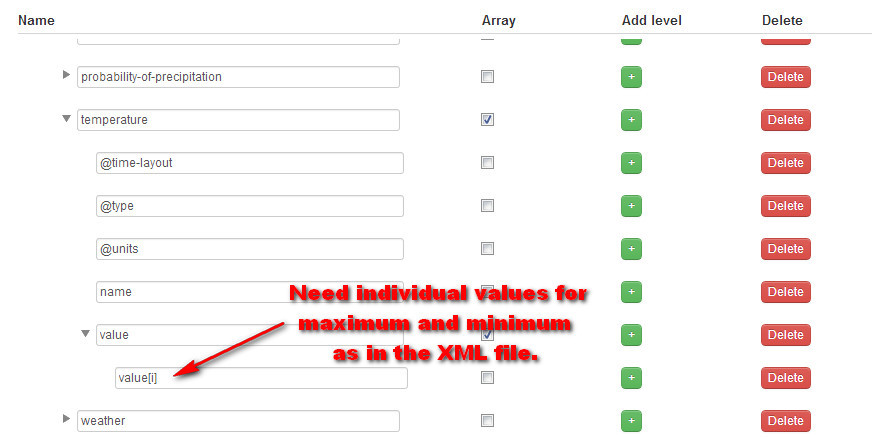
Task: Add level under the name row
Action: pos(630,292)
